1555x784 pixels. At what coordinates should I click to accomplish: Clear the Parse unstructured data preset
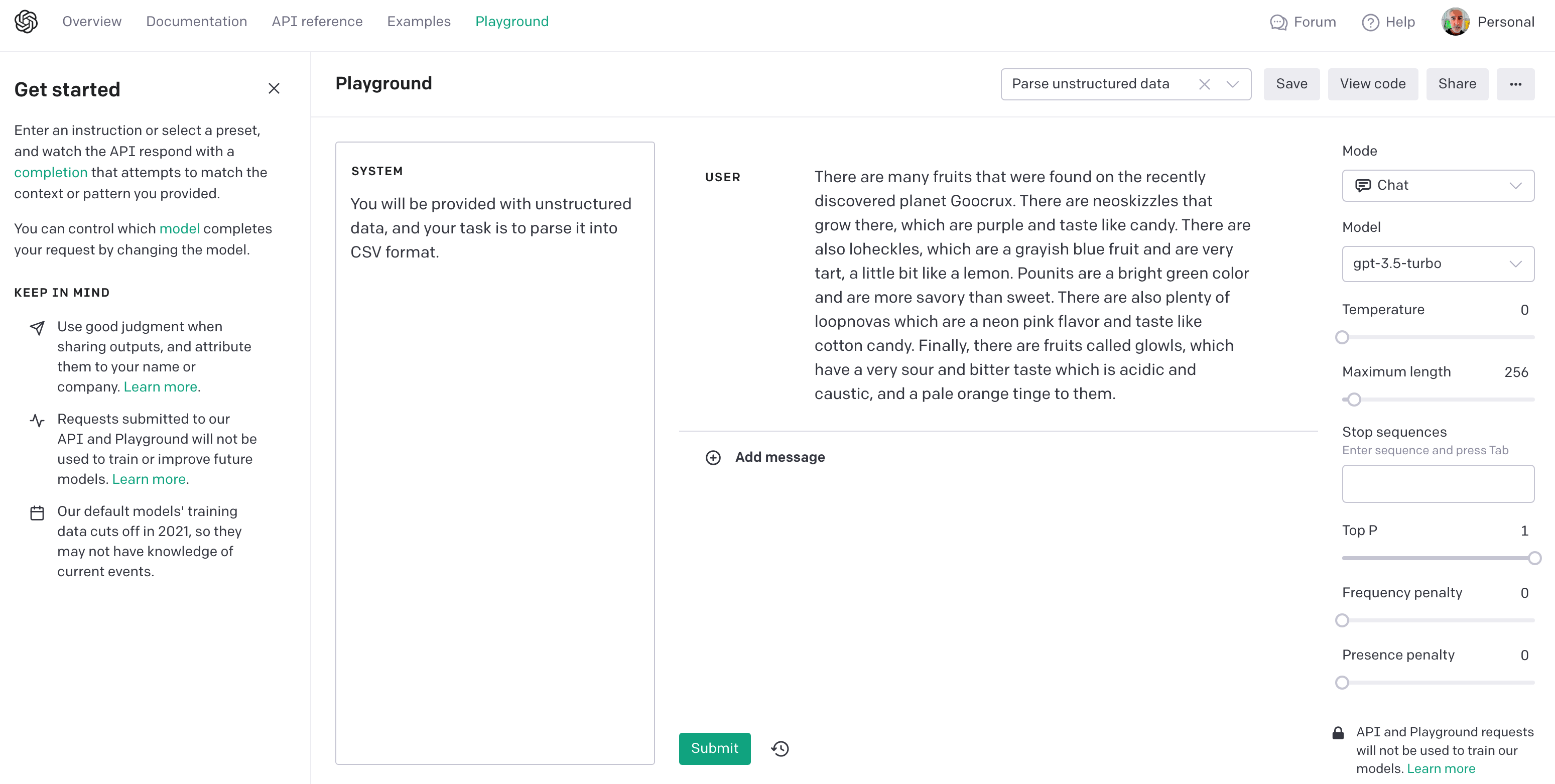tap(1204, 84)
